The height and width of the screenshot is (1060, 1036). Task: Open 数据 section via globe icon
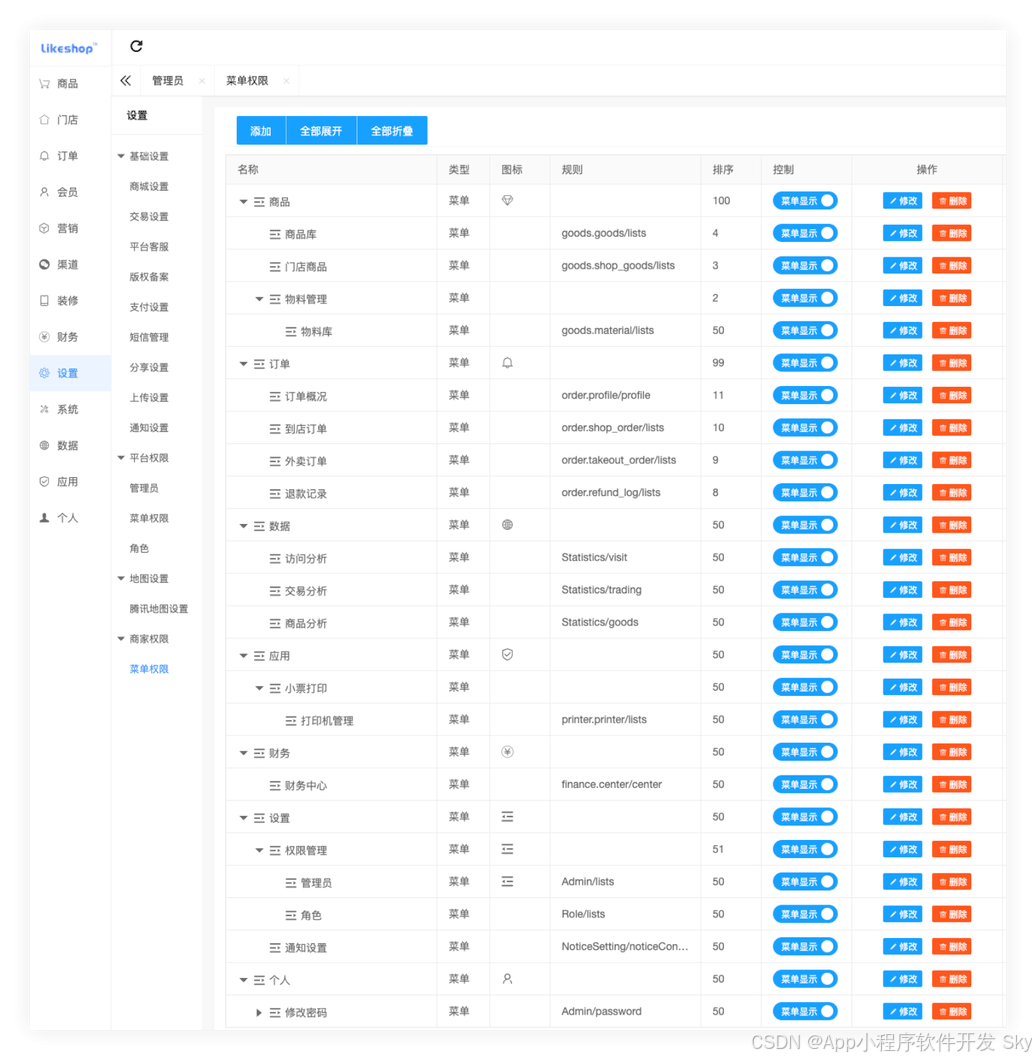click(45, 445)
